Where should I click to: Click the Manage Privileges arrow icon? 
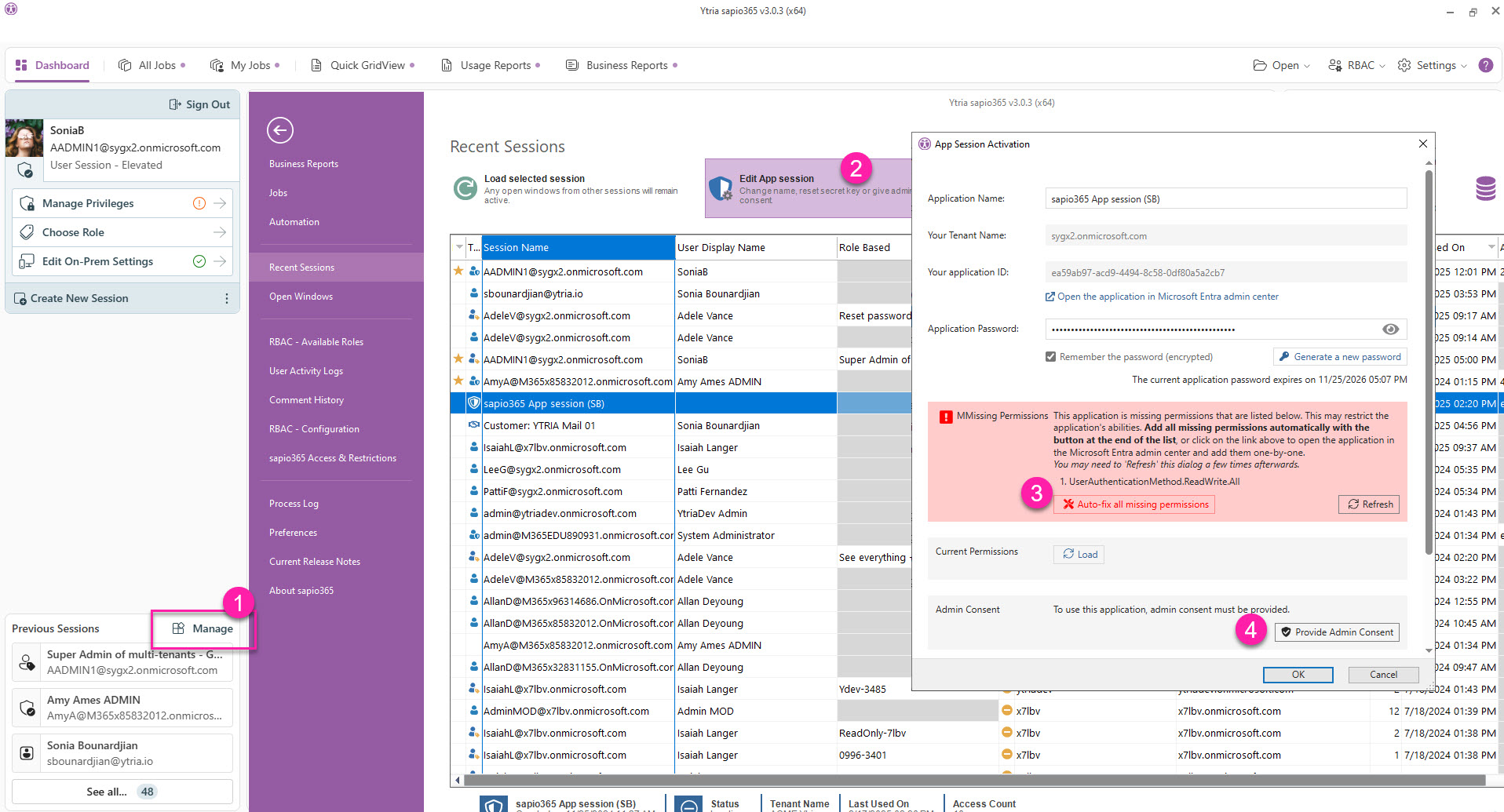[220, 203]
